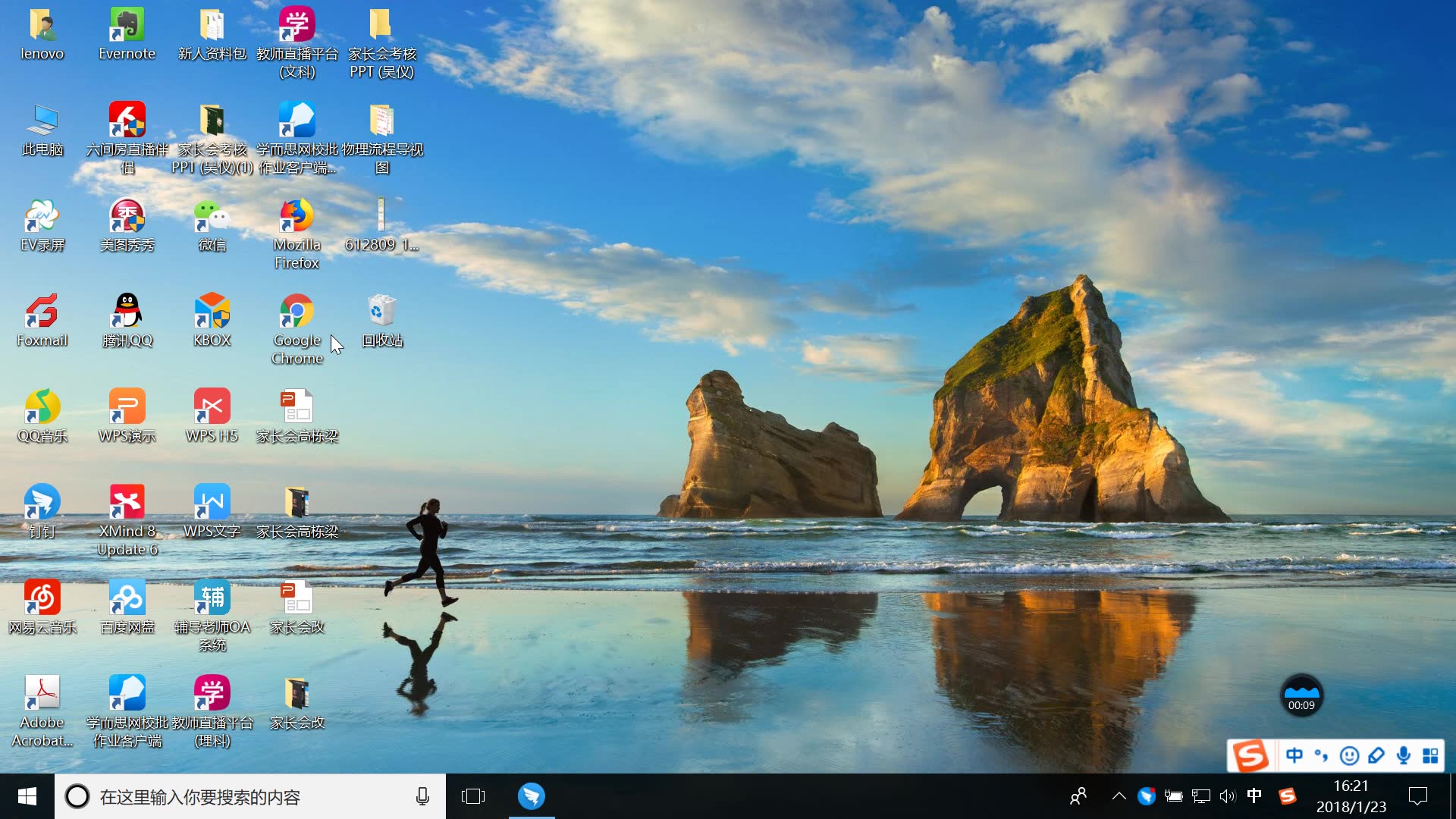Open 物理流程导视图 folder
The image size is (1456, 819).
click(x=382, y=139)
